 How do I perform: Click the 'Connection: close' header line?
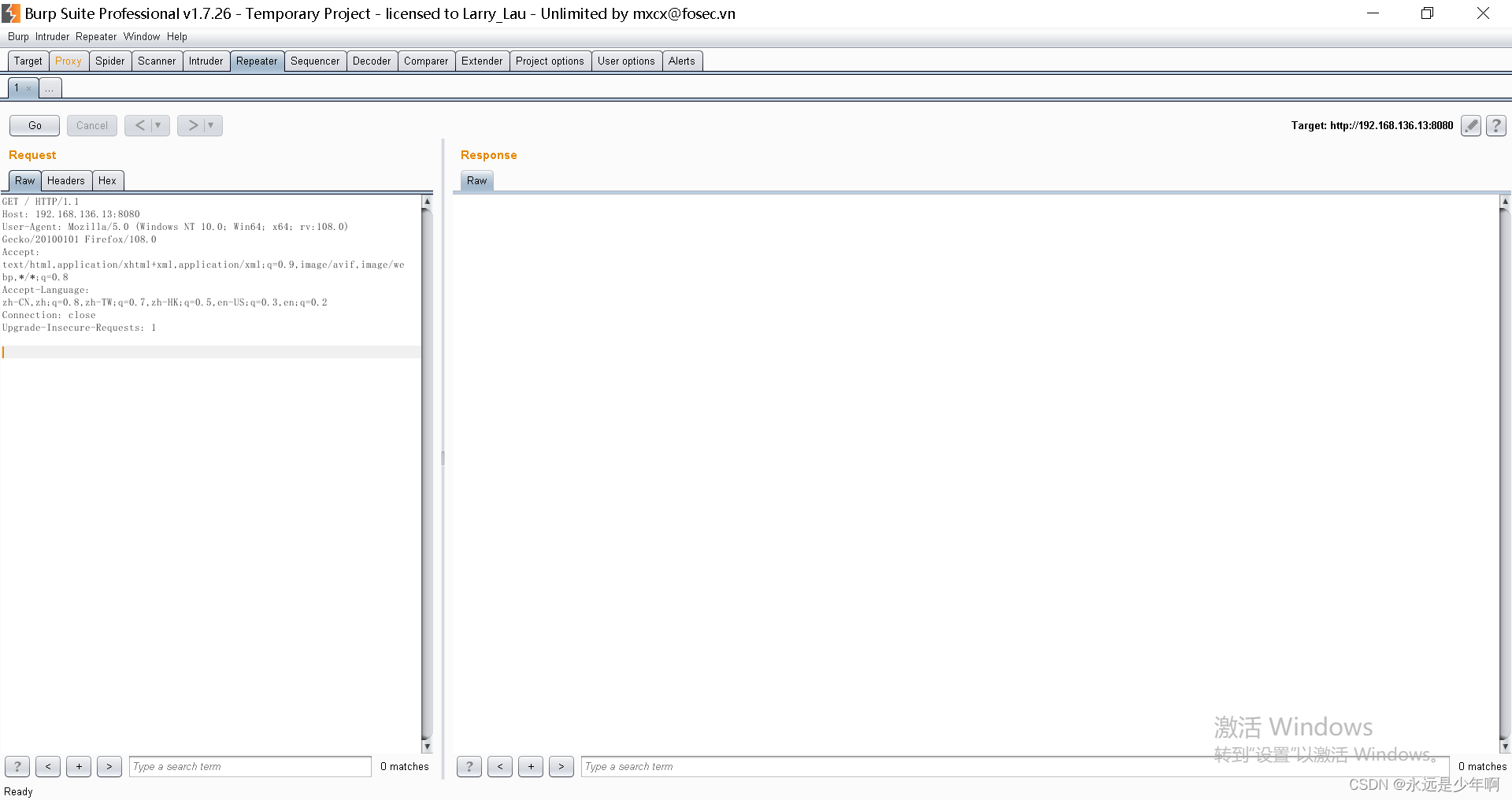[x=49, y=315]
